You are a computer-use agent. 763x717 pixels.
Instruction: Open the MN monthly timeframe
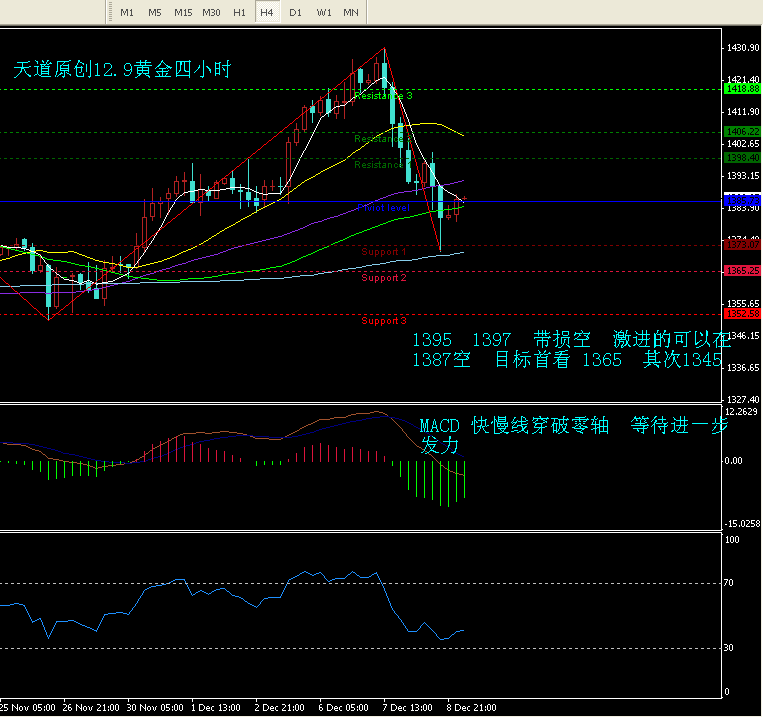(351, 12)
